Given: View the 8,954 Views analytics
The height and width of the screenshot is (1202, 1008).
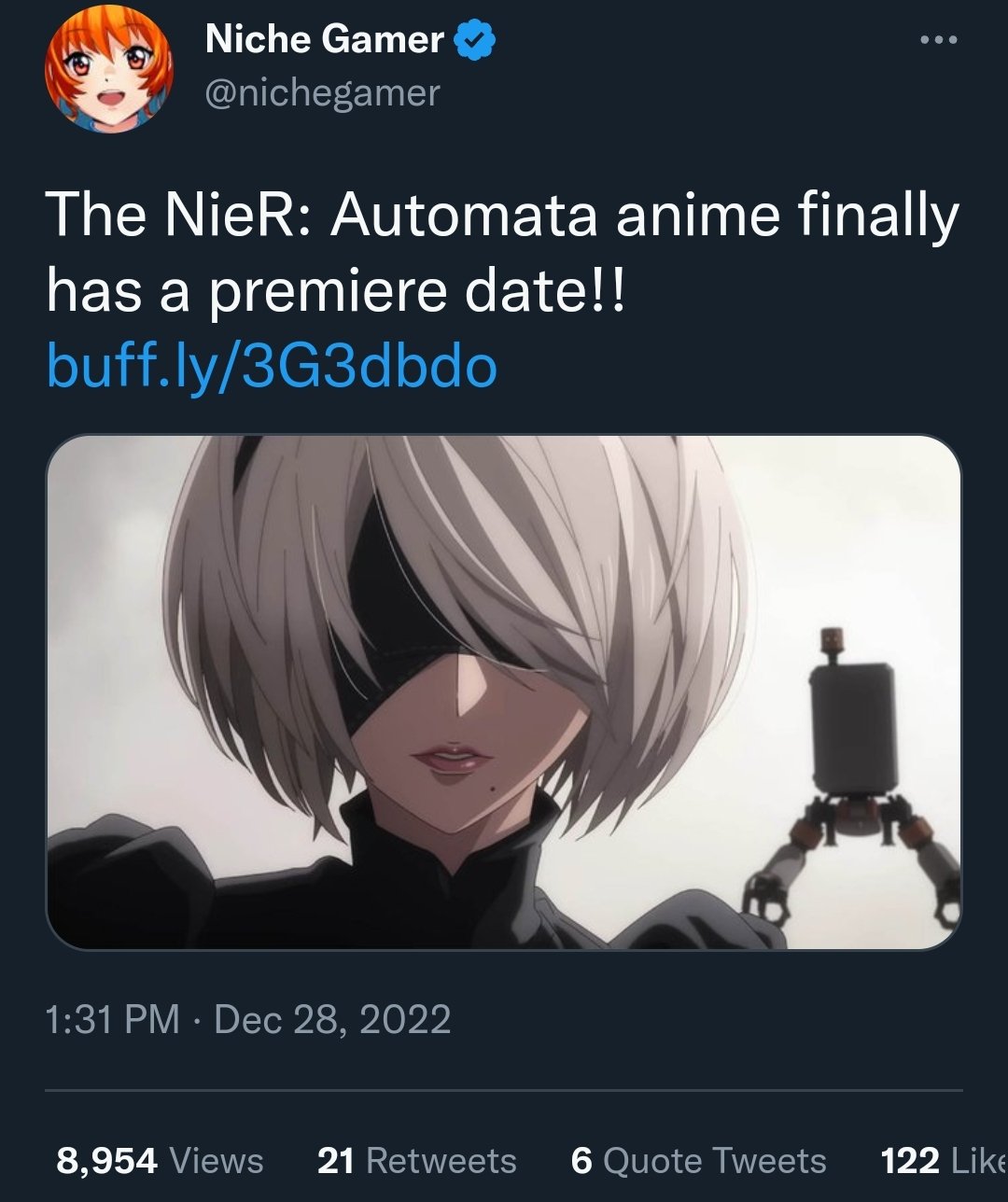Looking at the screenshot, I should [x=160, y=1161].
